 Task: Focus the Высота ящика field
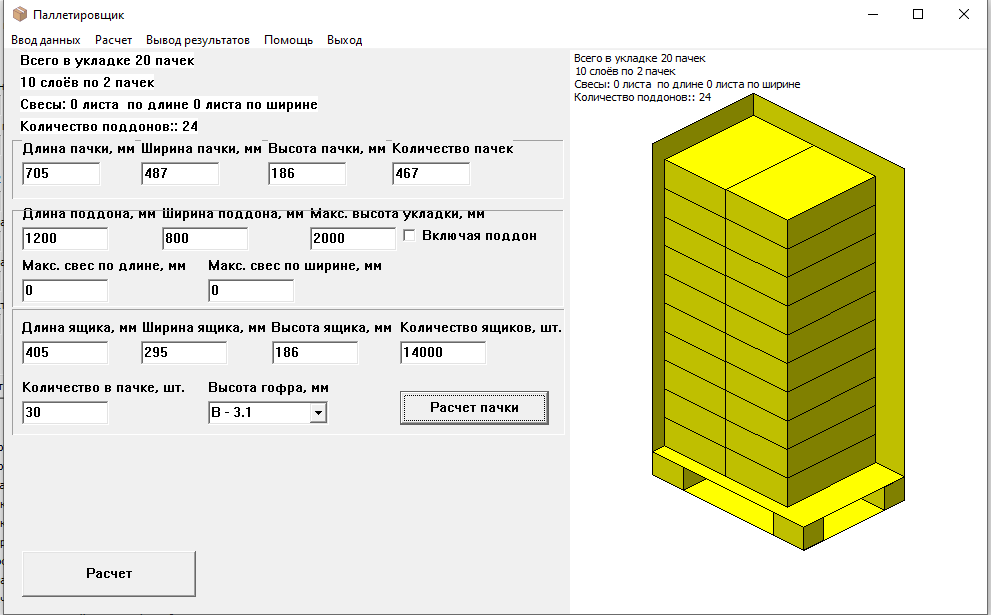coord(315,353)
